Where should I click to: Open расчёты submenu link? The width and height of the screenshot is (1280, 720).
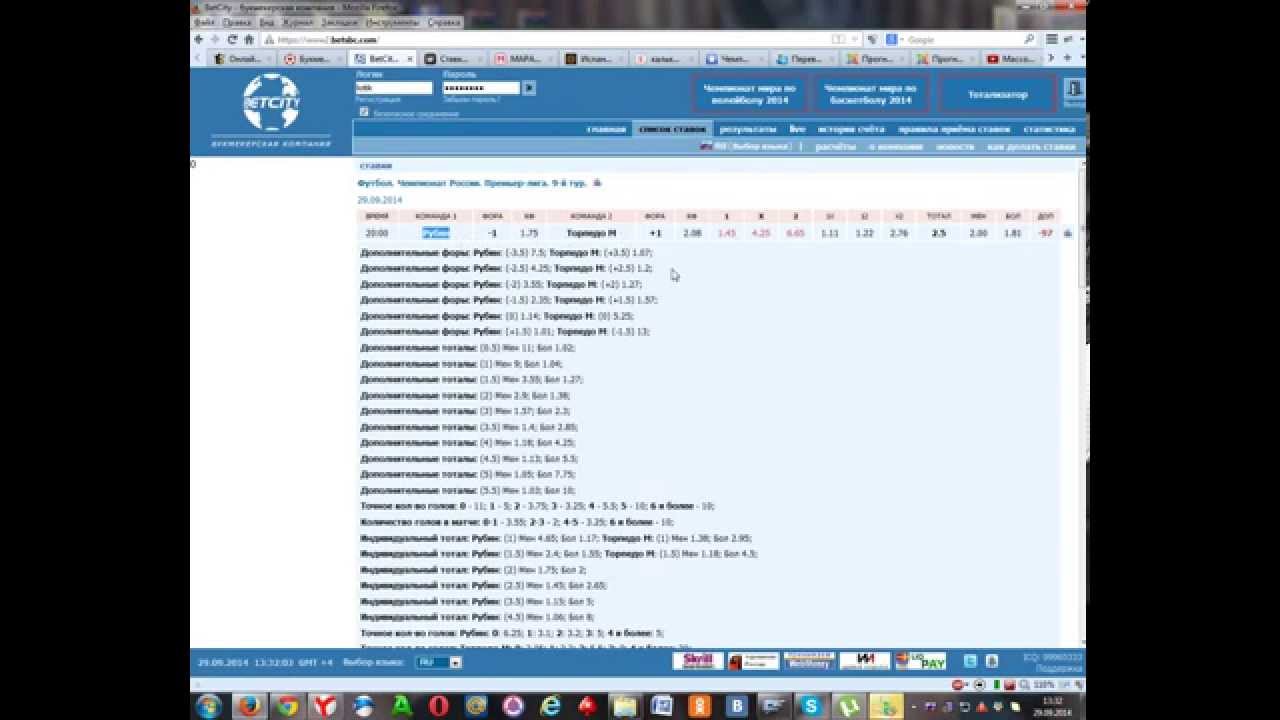coord(835,146)
